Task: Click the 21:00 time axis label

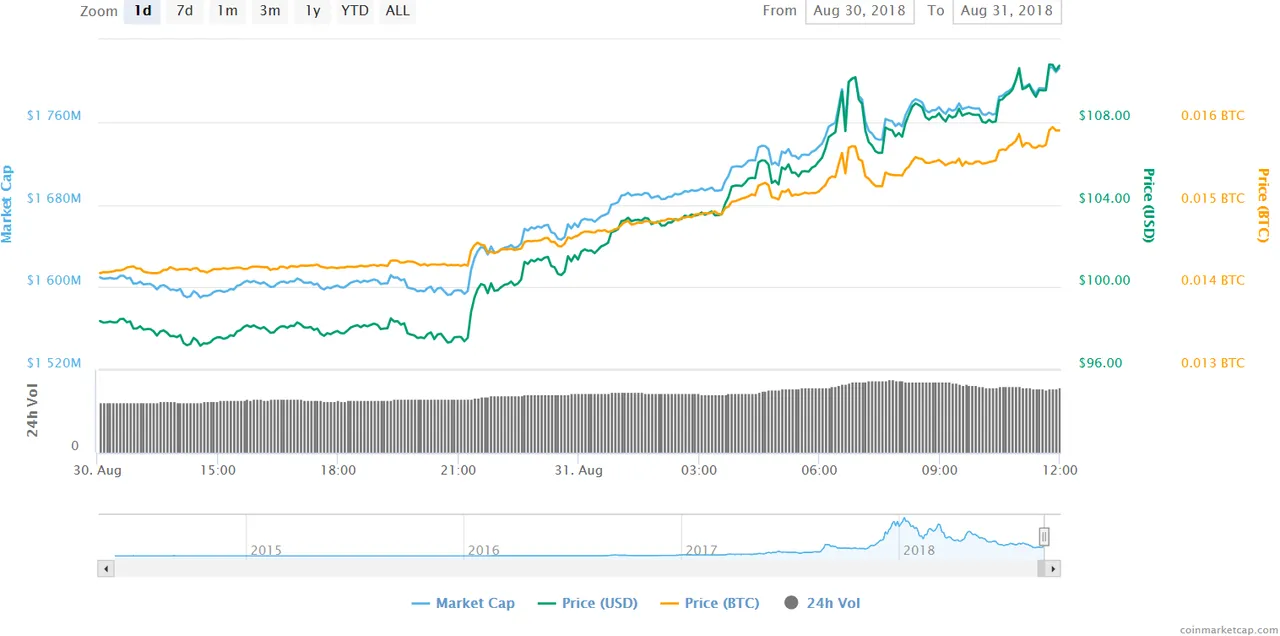Action: 458,470
